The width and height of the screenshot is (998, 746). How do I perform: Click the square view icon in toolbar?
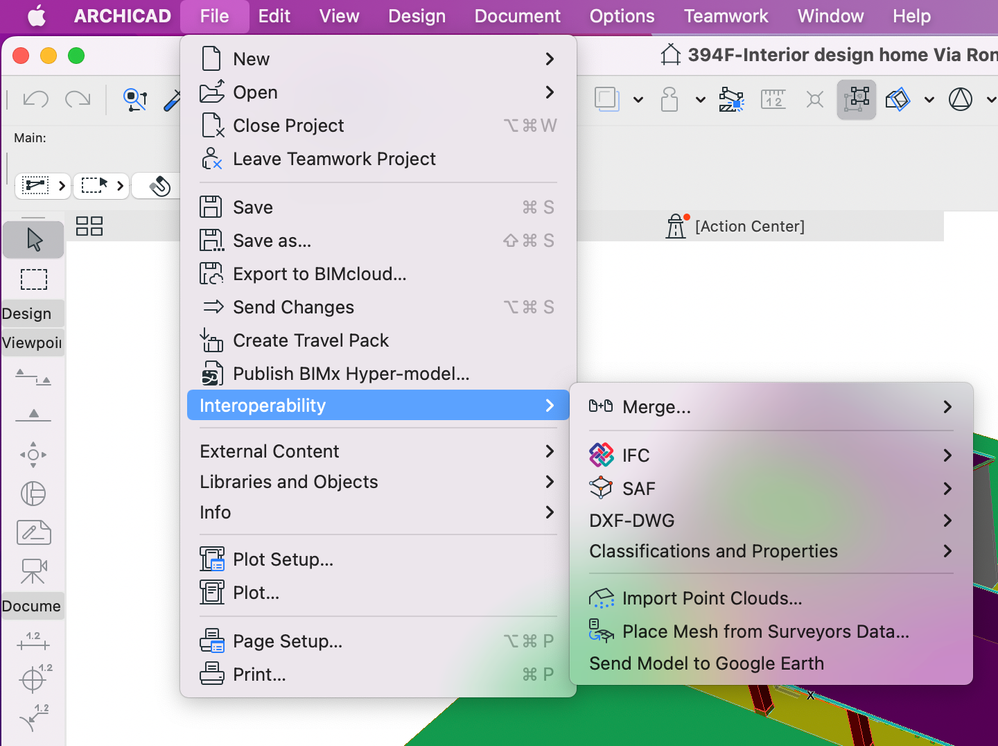[x=607, y=99]
